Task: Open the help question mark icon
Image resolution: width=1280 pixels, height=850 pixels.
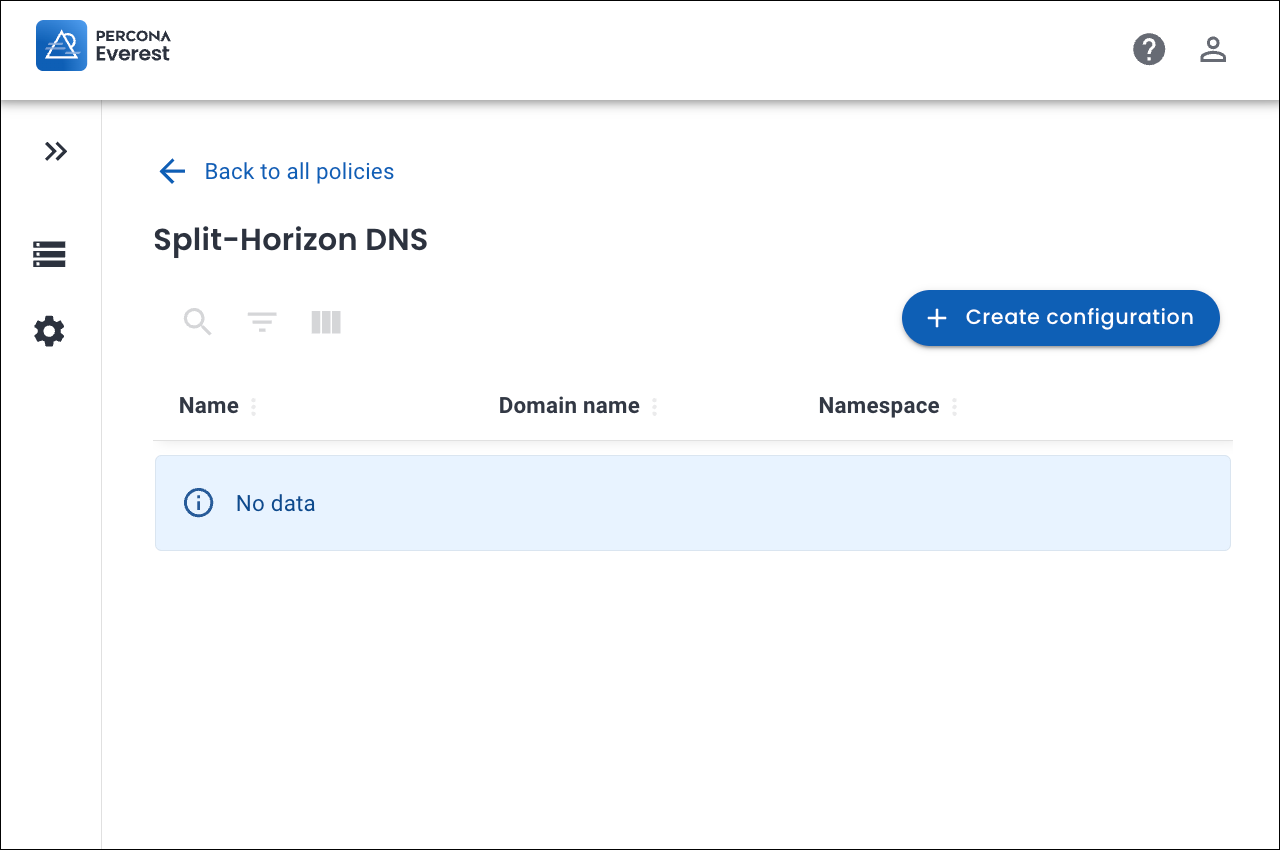Action: (x=1149, y=49)
